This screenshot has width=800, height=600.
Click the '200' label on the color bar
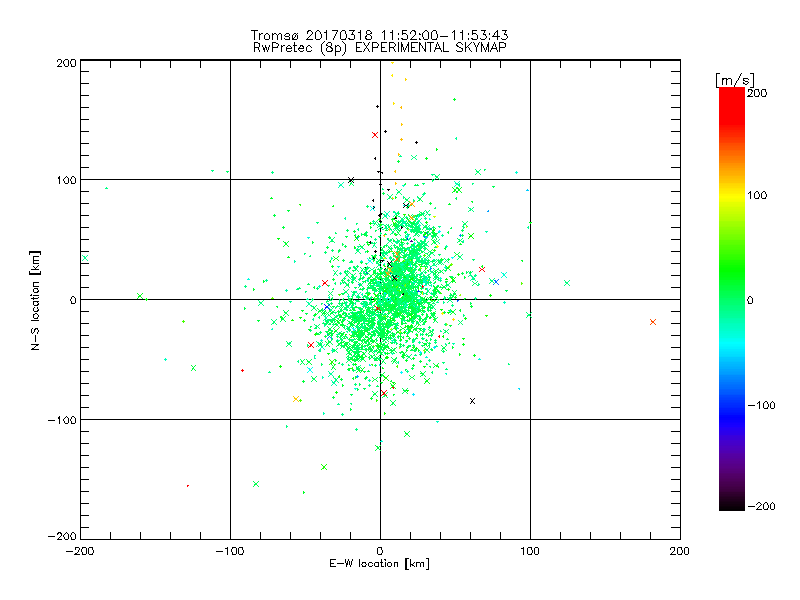coord(757,93)
